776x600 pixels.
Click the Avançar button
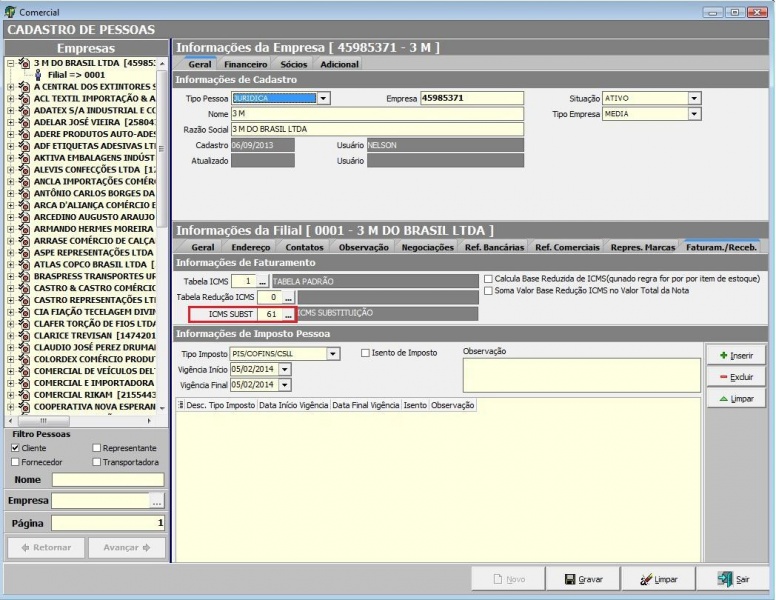(126, 547)
